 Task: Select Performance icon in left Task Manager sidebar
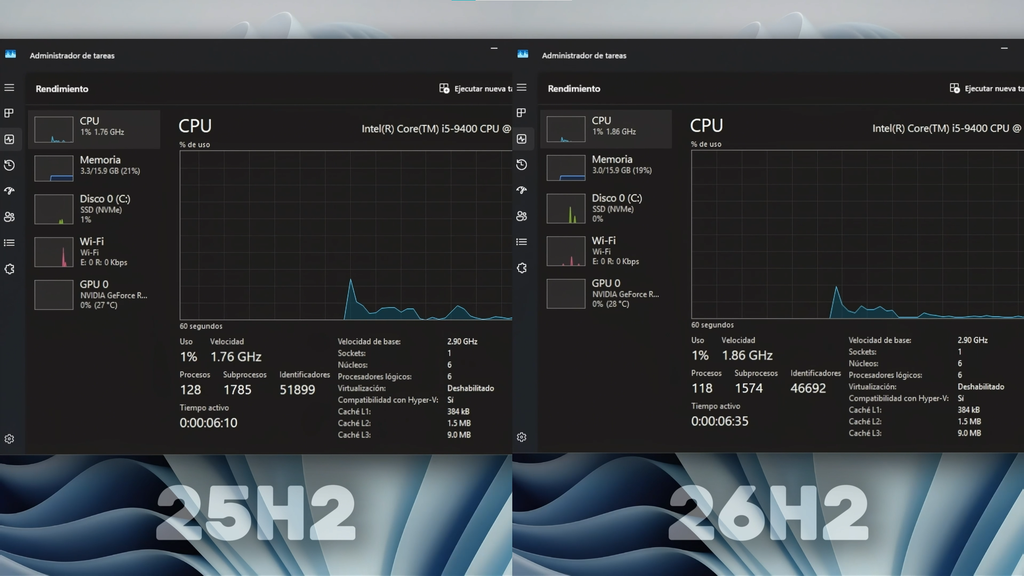pos(9,139)
